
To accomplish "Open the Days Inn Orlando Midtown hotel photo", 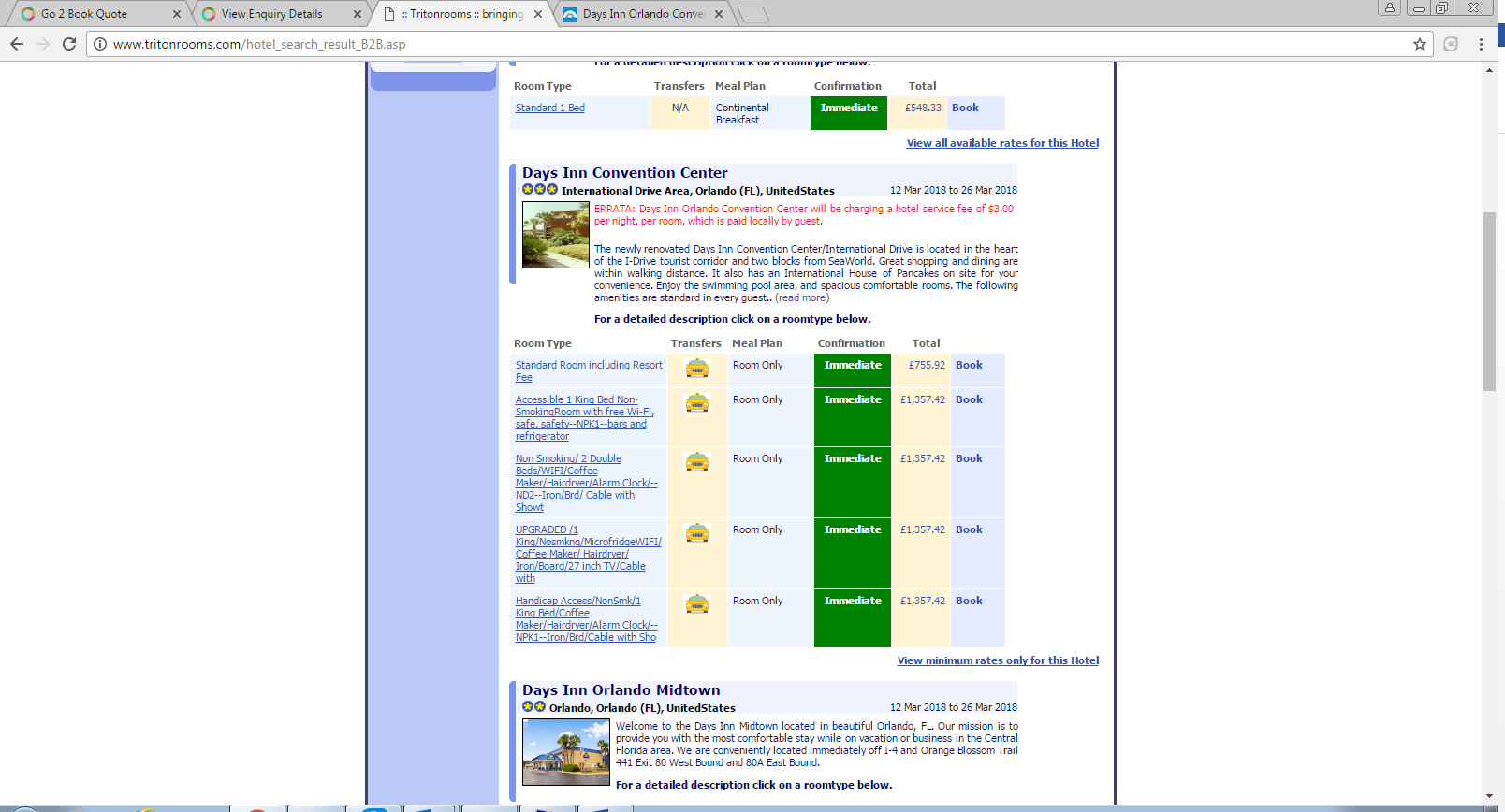I will coord(566,752).
